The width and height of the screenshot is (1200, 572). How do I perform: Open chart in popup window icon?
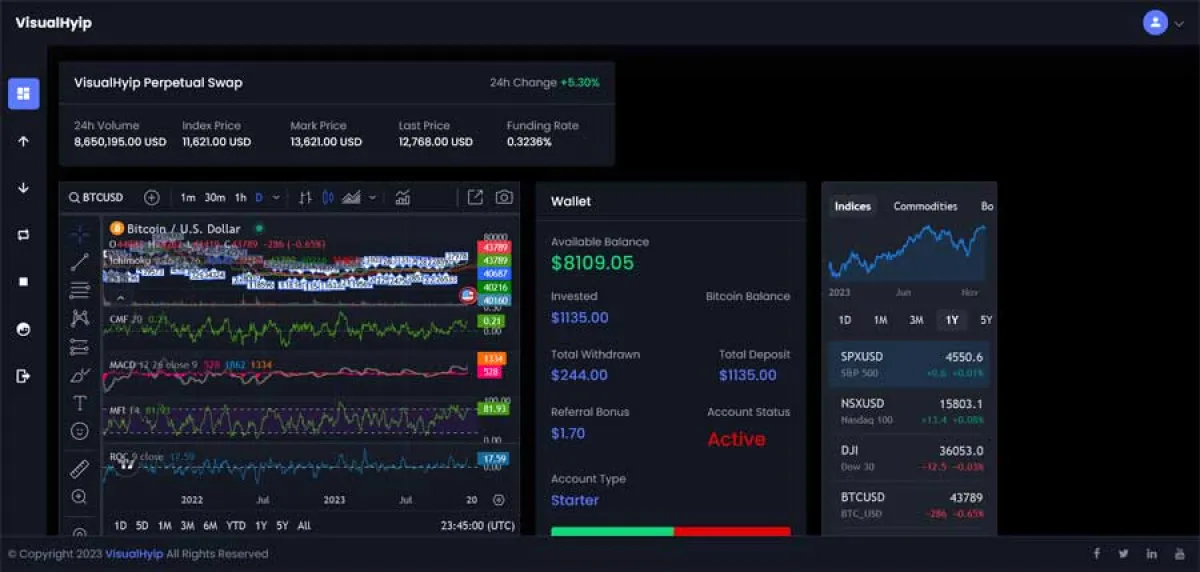click(475, 198)
